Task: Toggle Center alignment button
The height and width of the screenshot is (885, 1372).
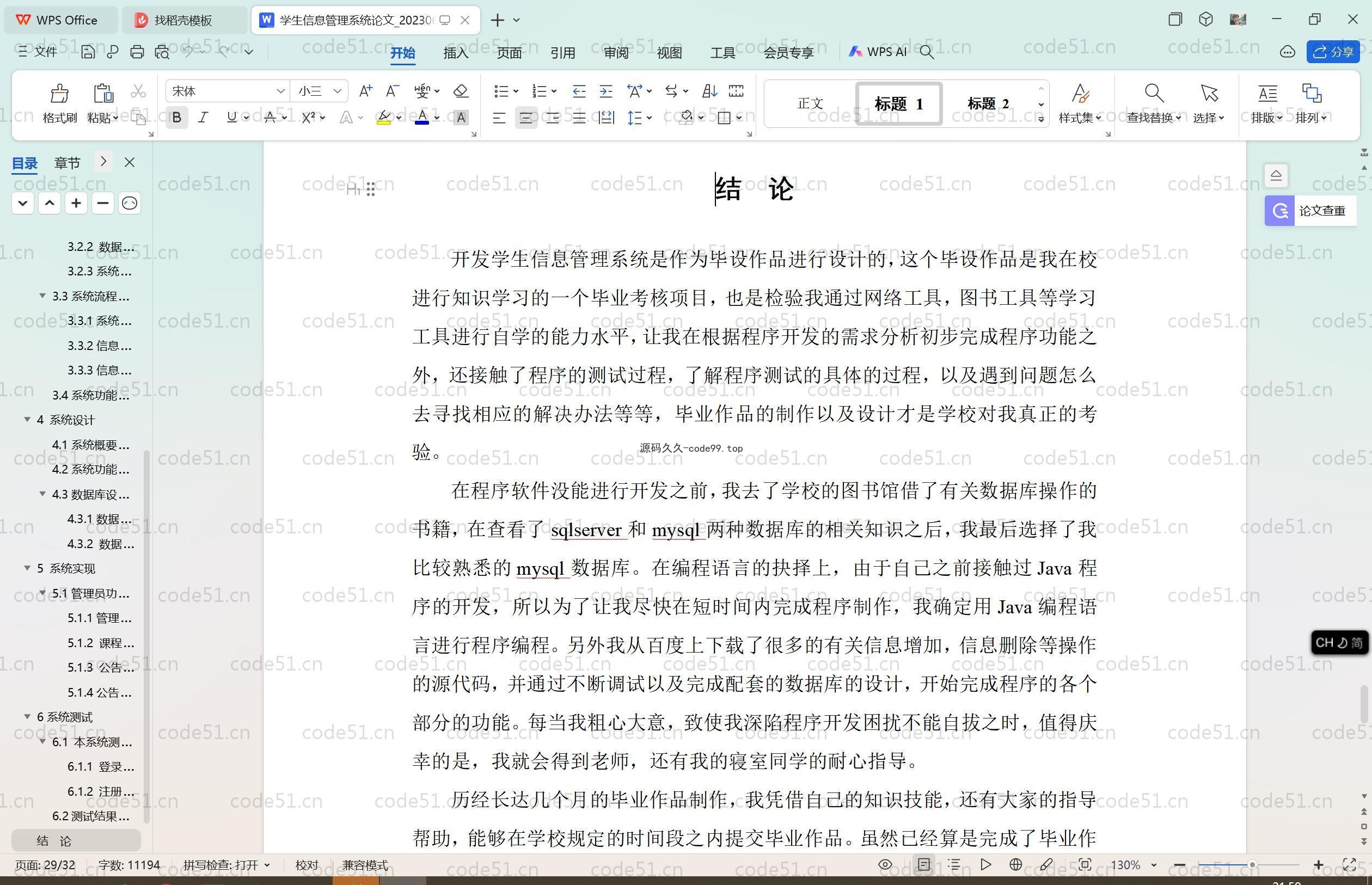Action: point(526,118)
